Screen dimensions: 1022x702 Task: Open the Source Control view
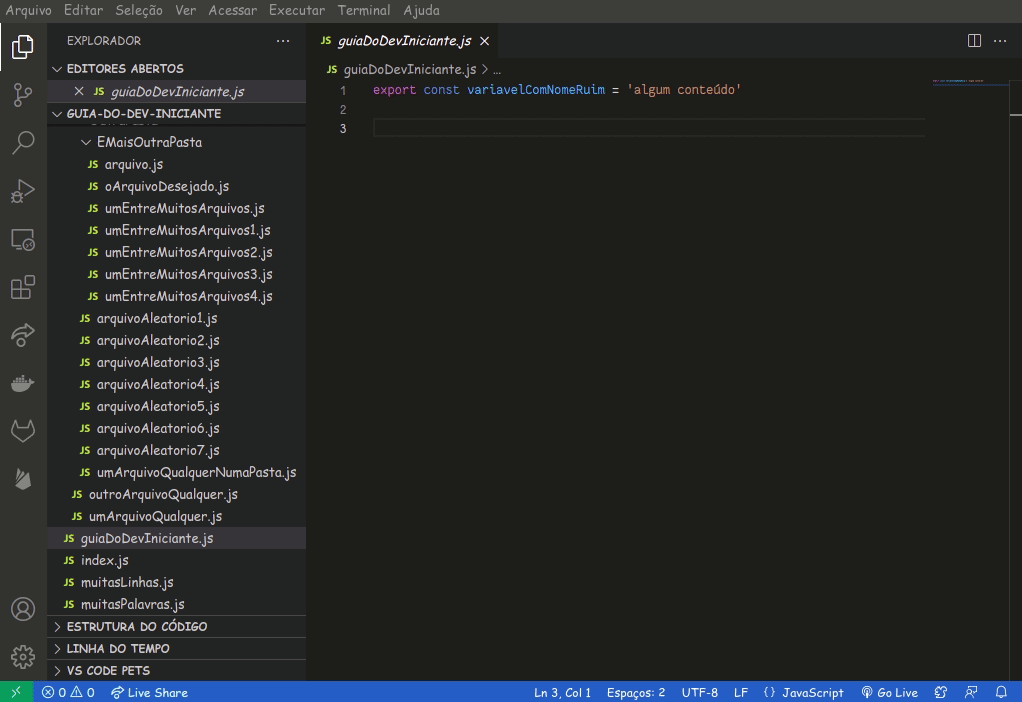pyautogui.click(x=23, y=95)
